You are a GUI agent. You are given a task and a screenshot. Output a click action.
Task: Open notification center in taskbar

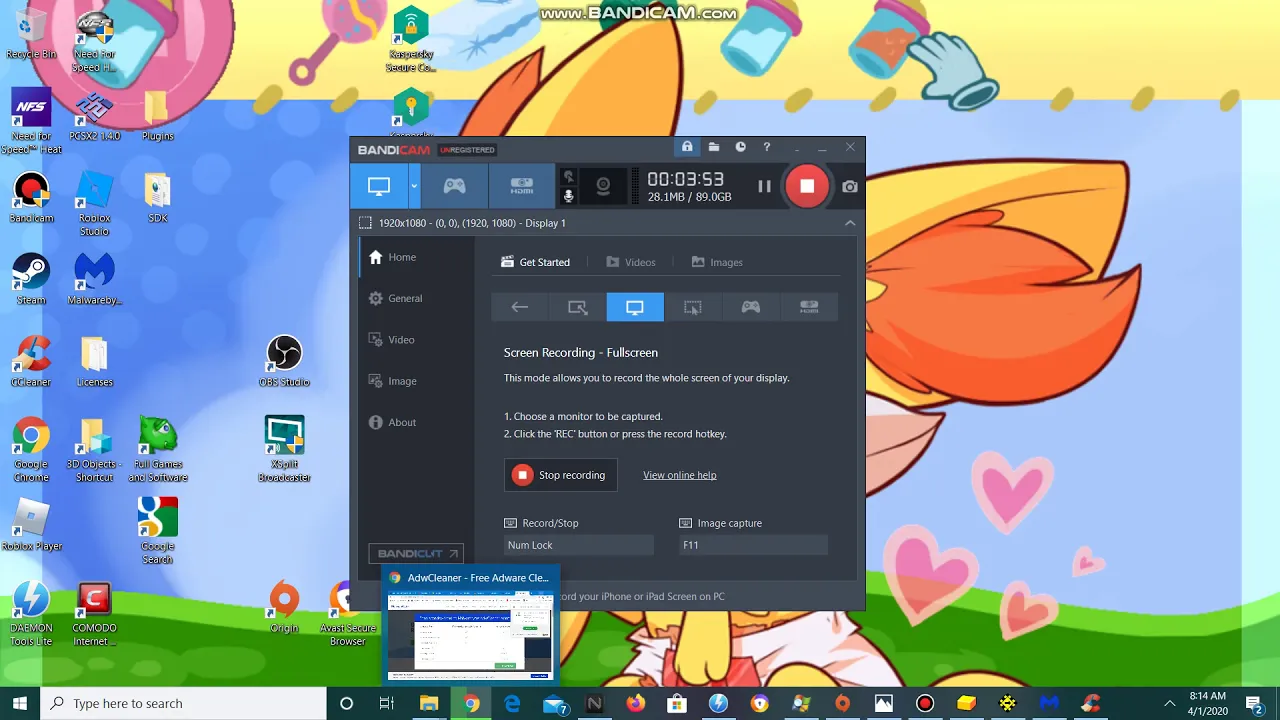click(x=1254, y=704)
